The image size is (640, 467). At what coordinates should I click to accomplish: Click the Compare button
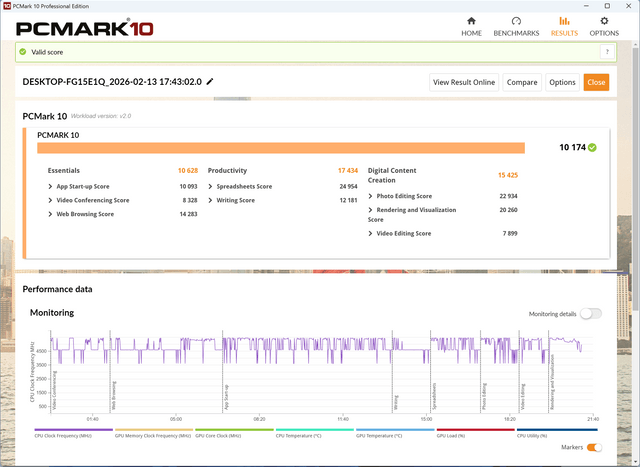click(522, 82)
